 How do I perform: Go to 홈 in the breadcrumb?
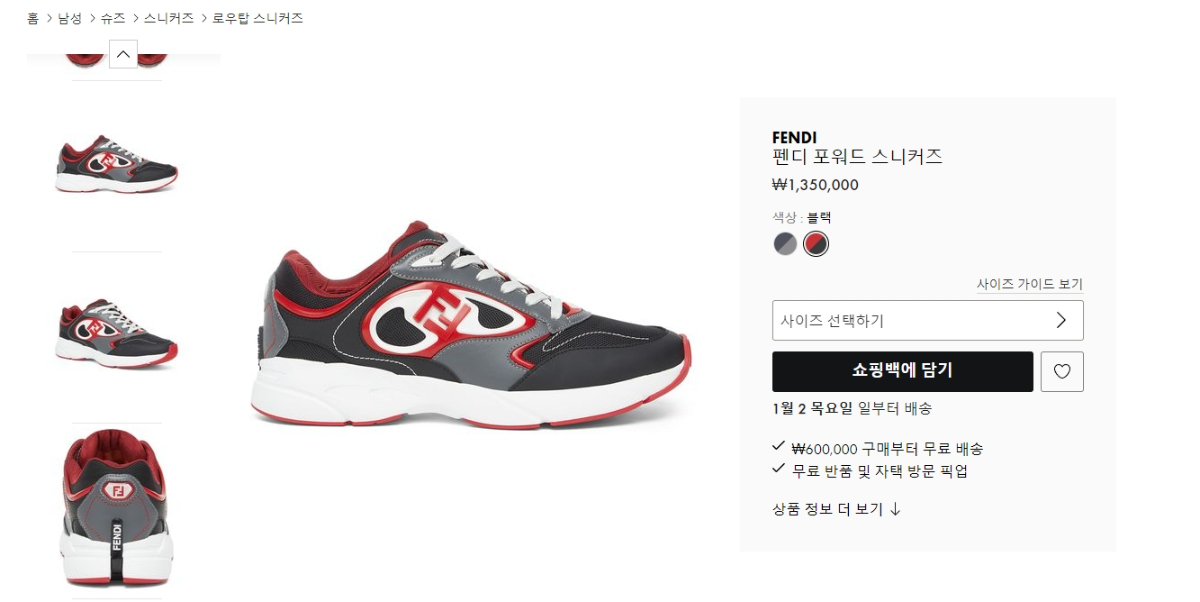pyautogui.click(x=33, y=18)
